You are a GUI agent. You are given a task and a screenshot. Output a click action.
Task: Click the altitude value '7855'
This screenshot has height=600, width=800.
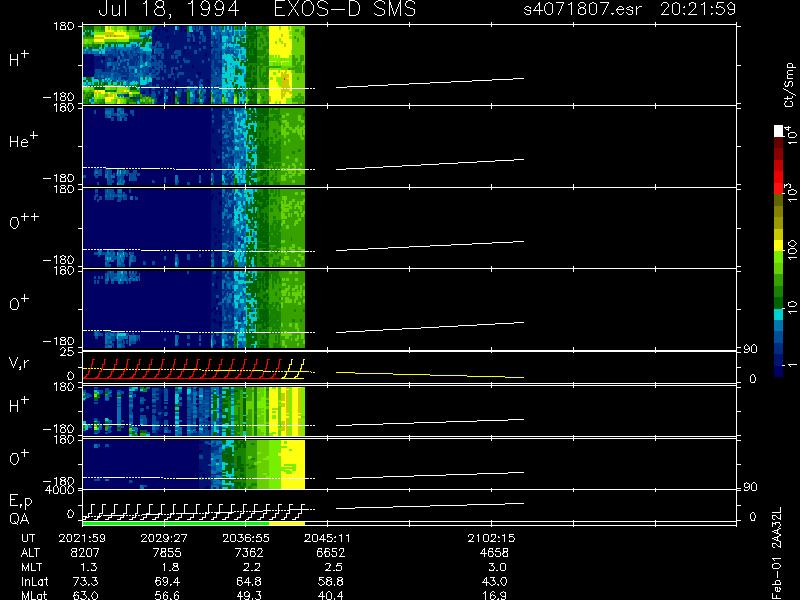pyautogui.click(x=167, y=553)
